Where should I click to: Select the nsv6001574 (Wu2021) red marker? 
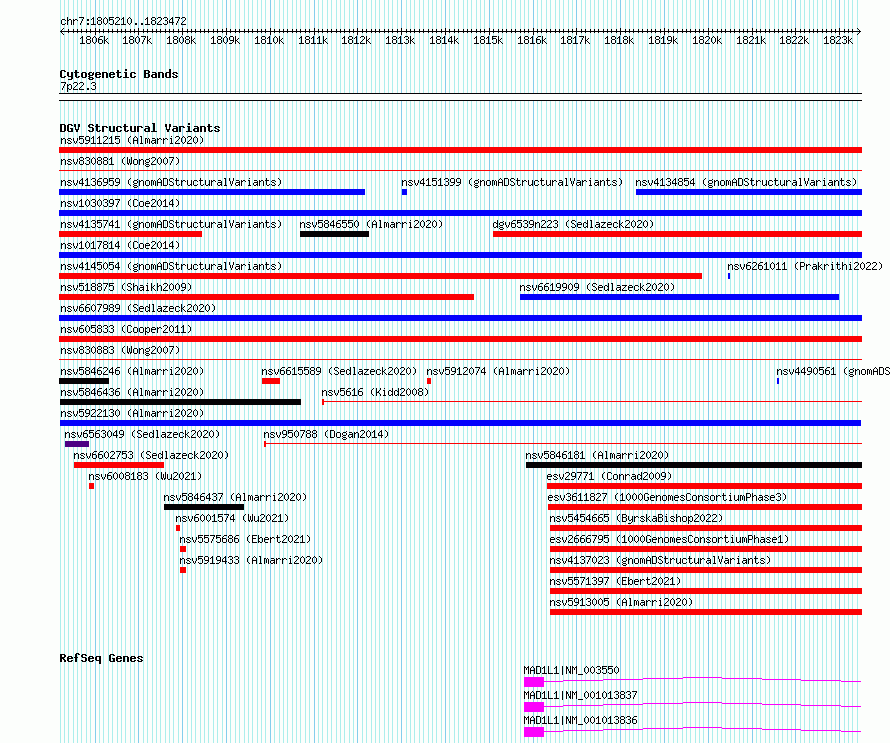(178, 528)
